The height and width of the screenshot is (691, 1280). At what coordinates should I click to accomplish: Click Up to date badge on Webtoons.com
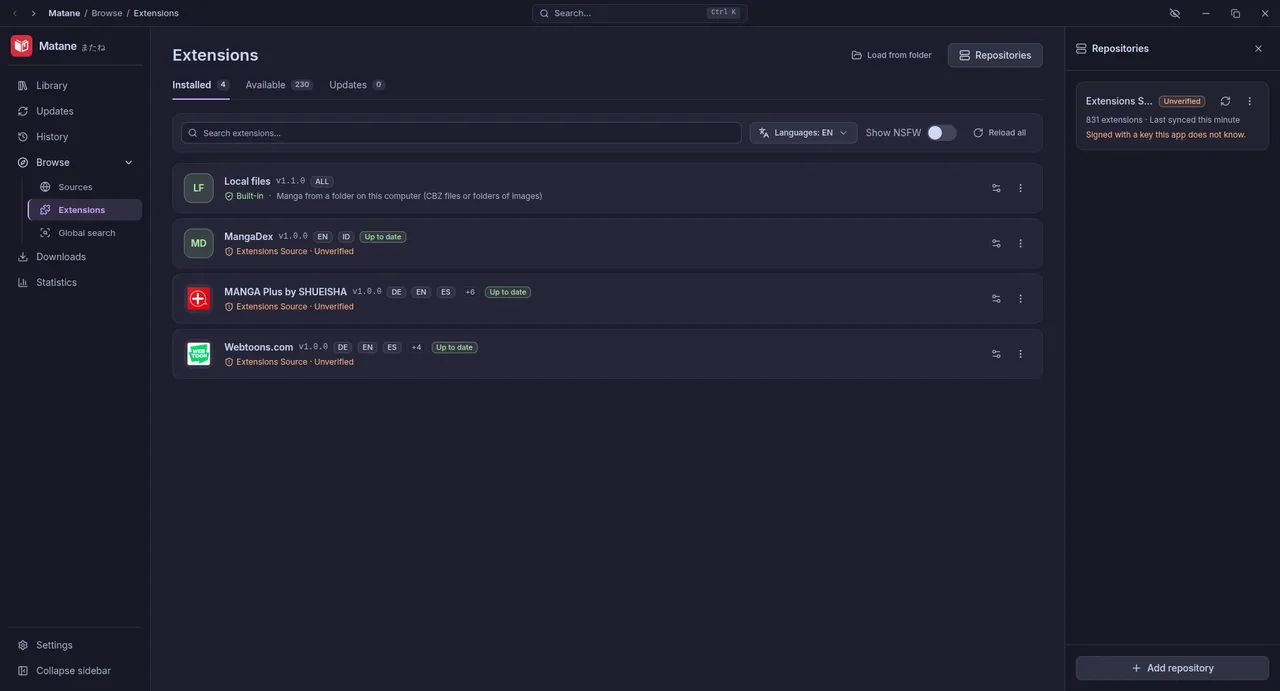(x=455, y=347)
